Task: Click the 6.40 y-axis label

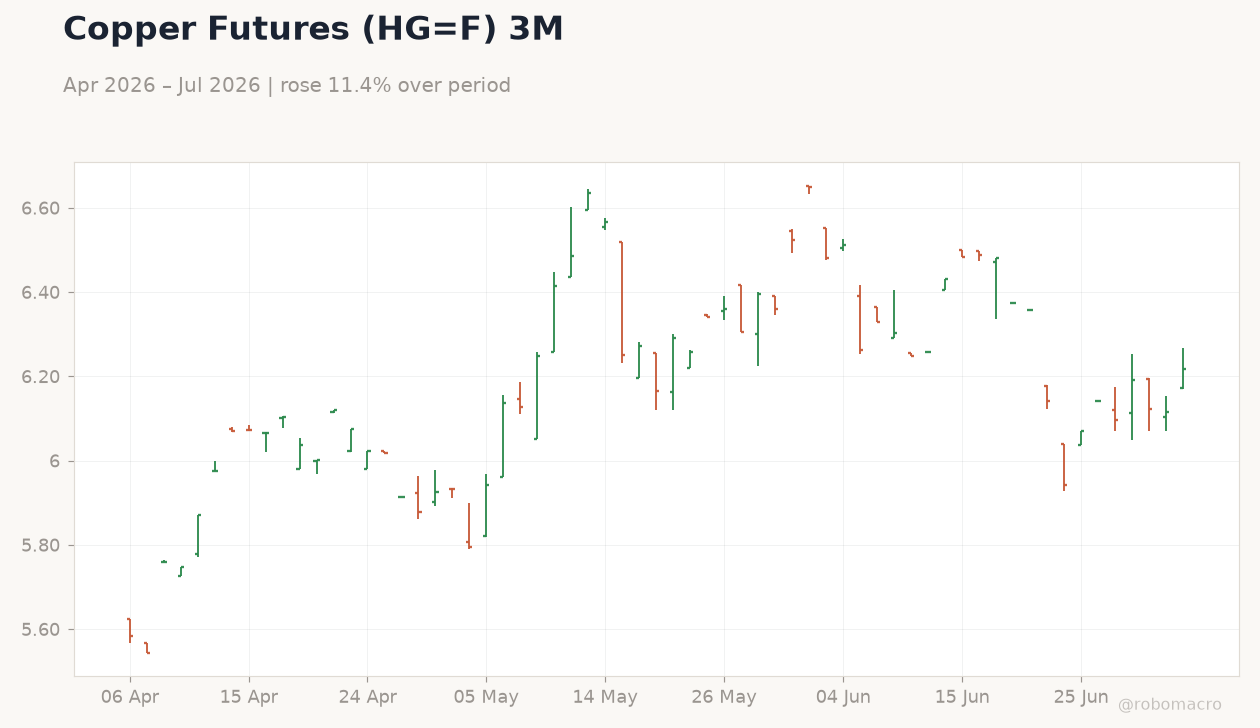Action: click(x=41, y=293)
